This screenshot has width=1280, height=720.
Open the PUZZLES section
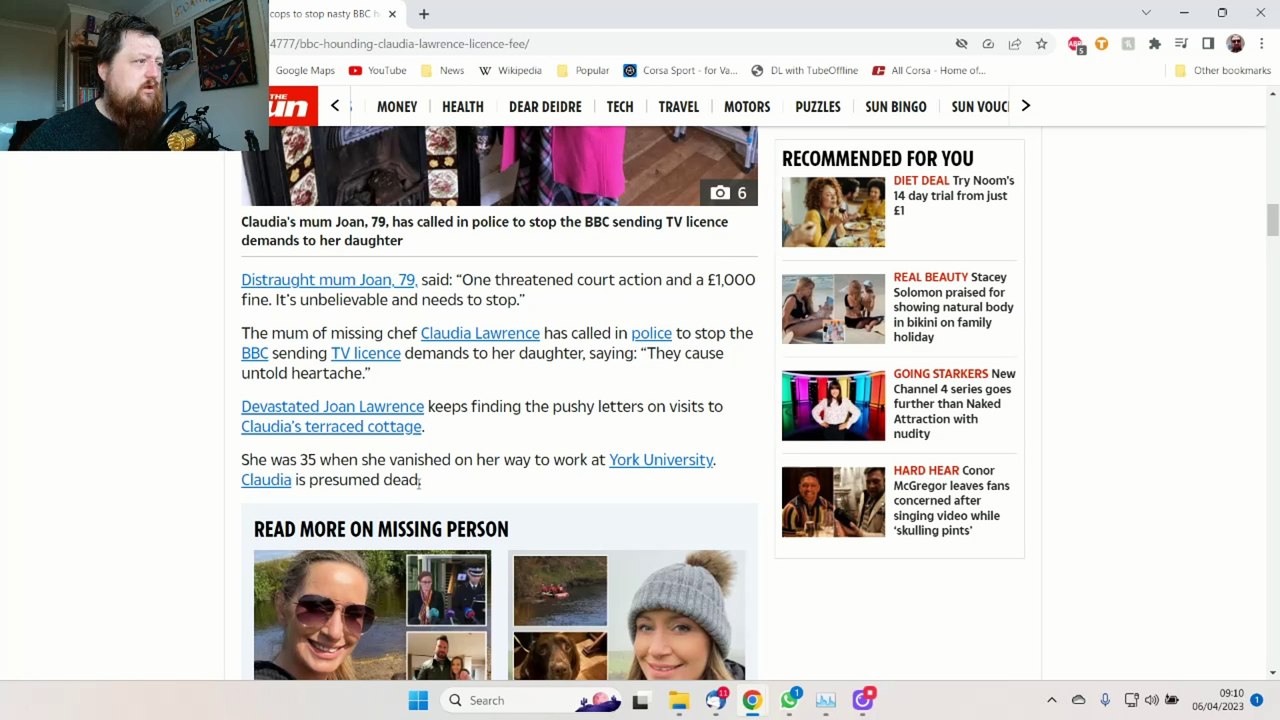point(818,107)
